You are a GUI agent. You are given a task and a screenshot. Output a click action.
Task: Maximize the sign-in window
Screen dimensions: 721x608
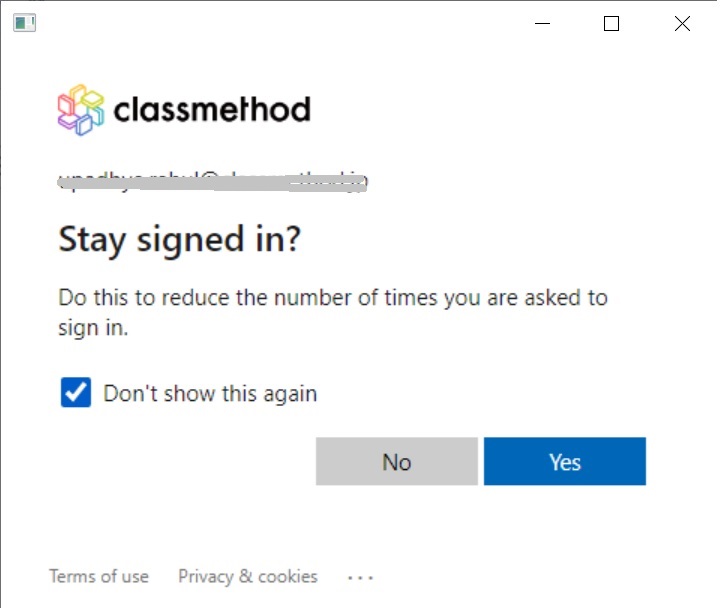[x=611, y=23]
